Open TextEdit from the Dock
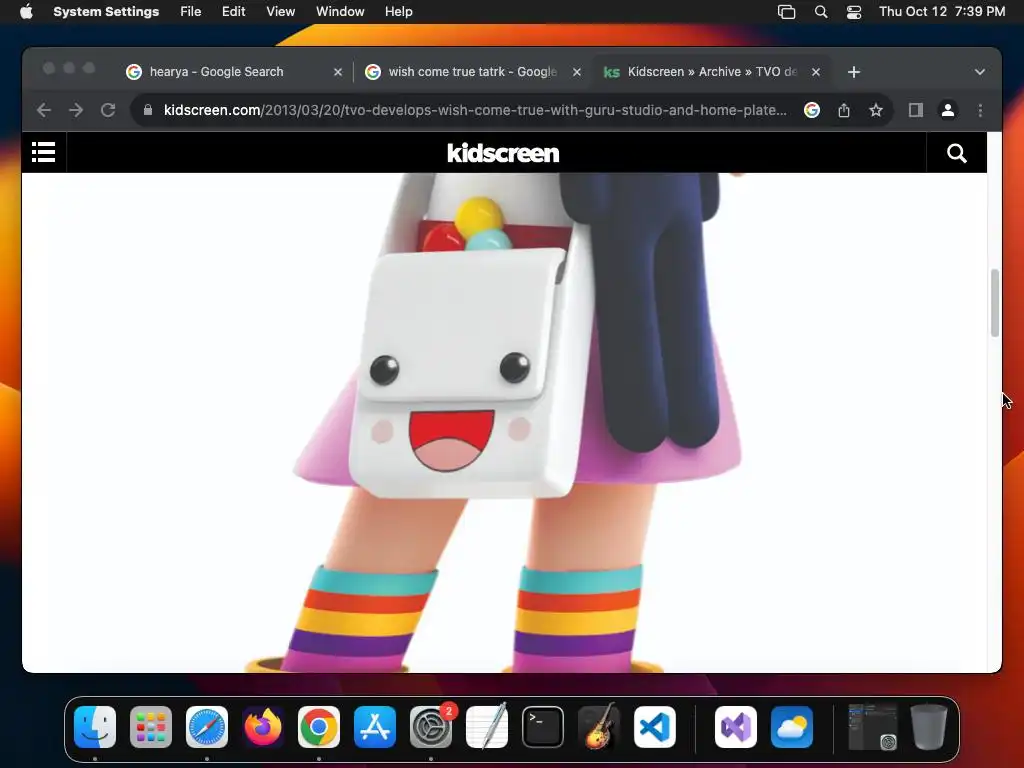This screenshot has width=1024, height=768. click(x=487, y=727)
